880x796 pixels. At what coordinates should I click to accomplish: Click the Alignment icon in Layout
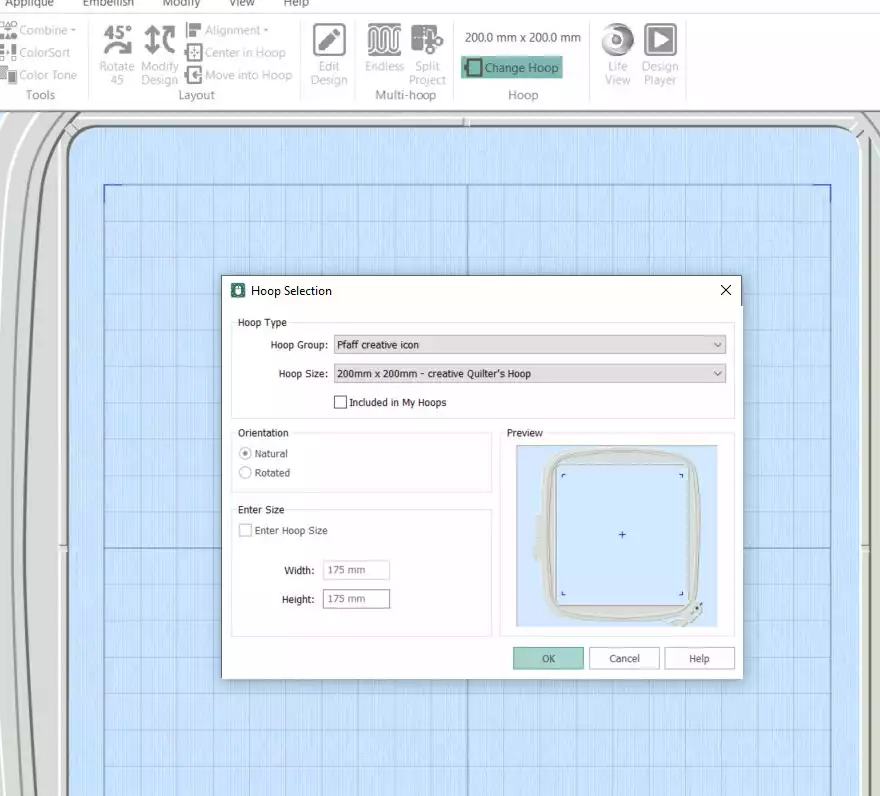tap(193, 30)
